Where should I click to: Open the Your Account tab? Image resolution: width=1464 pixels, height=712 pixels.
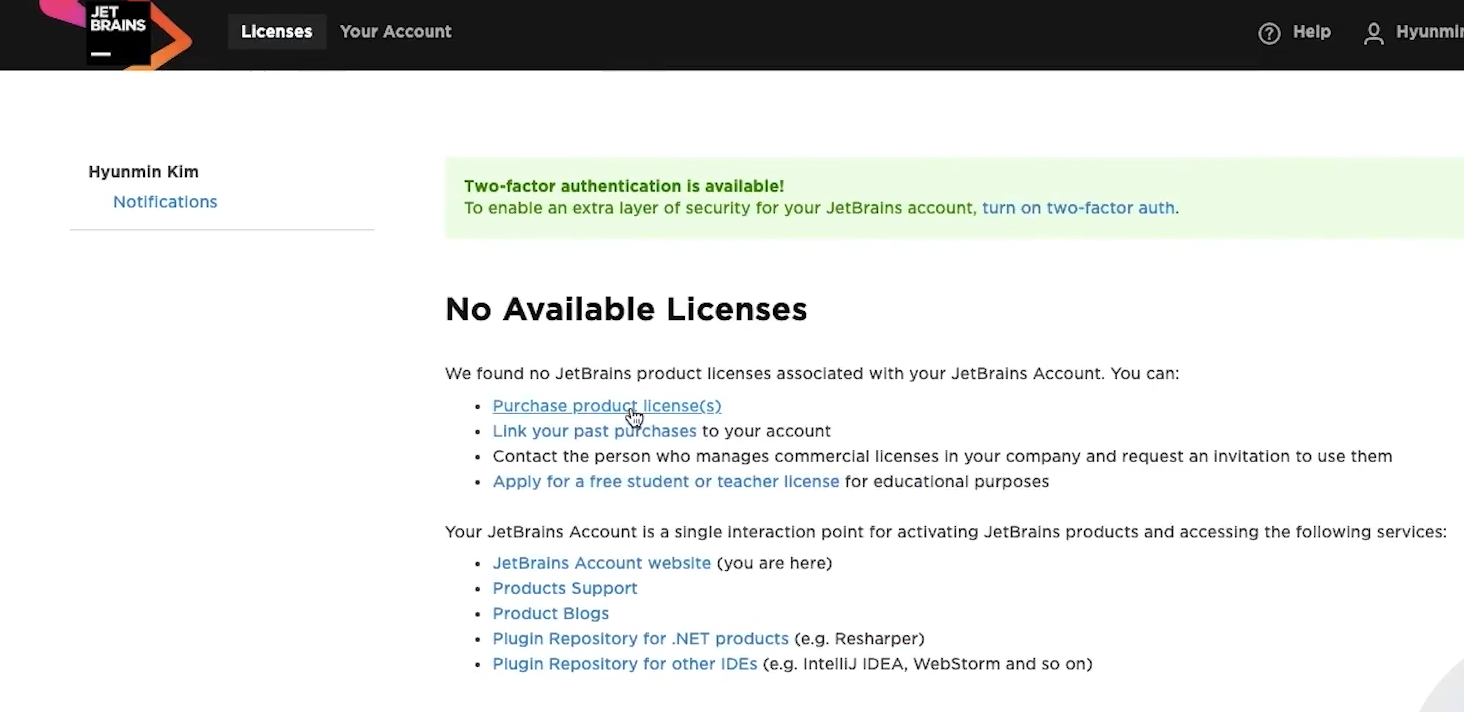(396, 32)
